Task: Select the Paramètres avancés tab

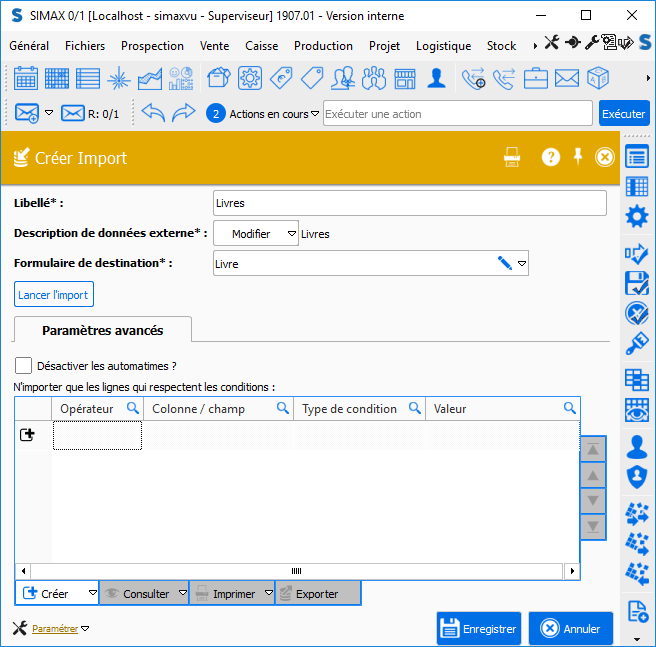Action: [x=102, y=330]
